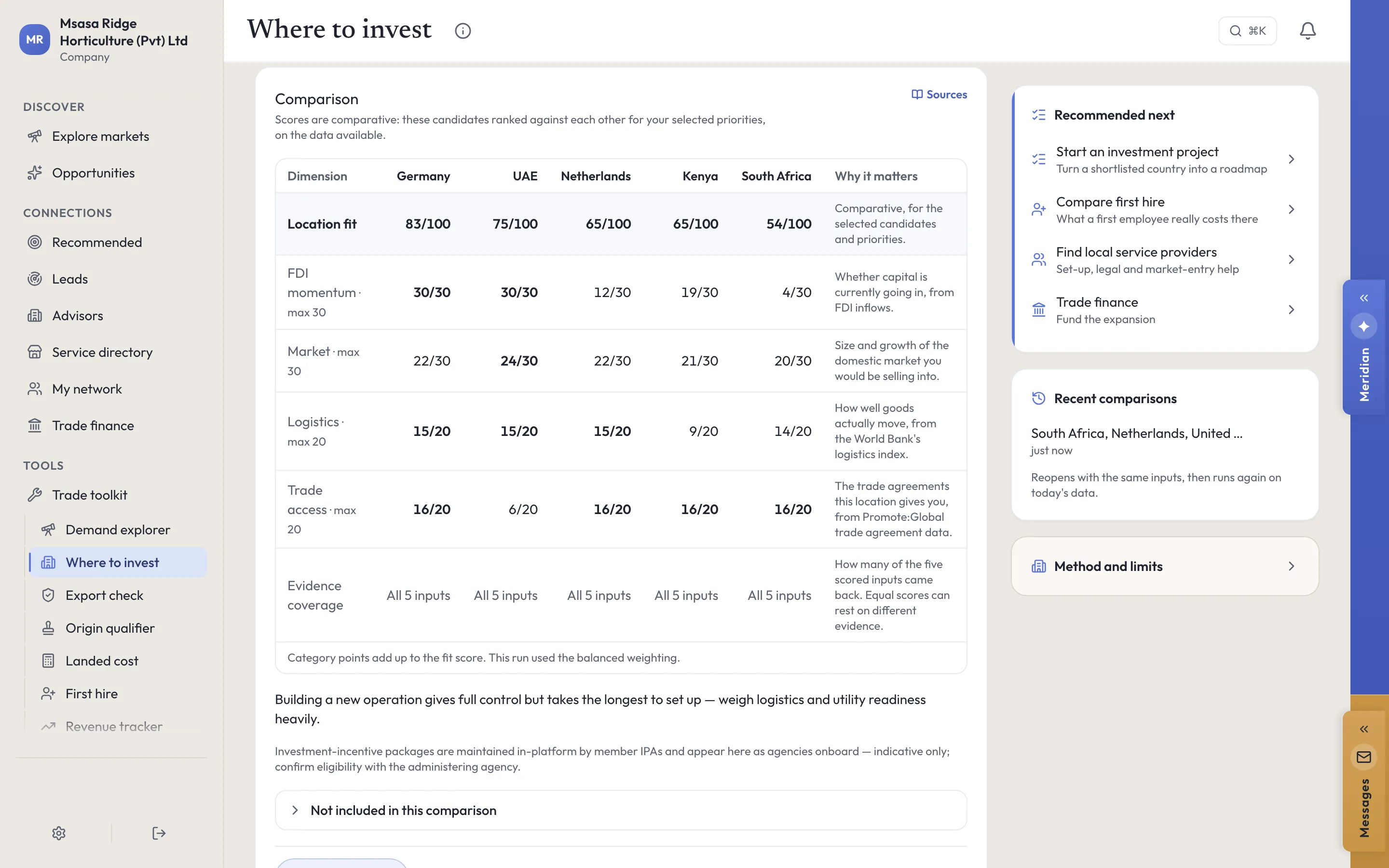Click the Recent comparisons history icon
The height and width of the screenshot is (868, 1389).
[x=1038, y=398]
